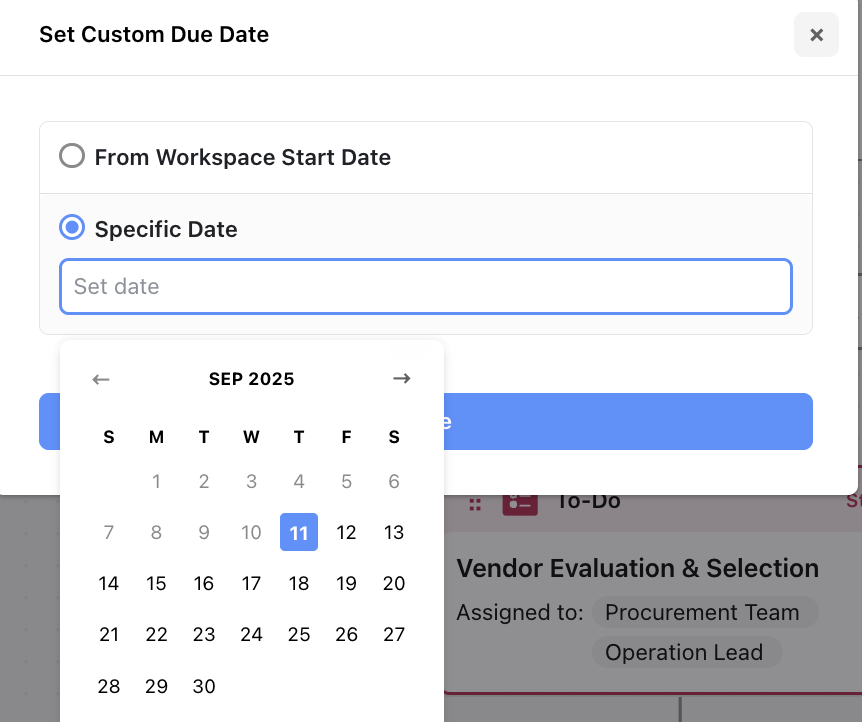Grab the drag handle beside To-Do

coord(475,503)
